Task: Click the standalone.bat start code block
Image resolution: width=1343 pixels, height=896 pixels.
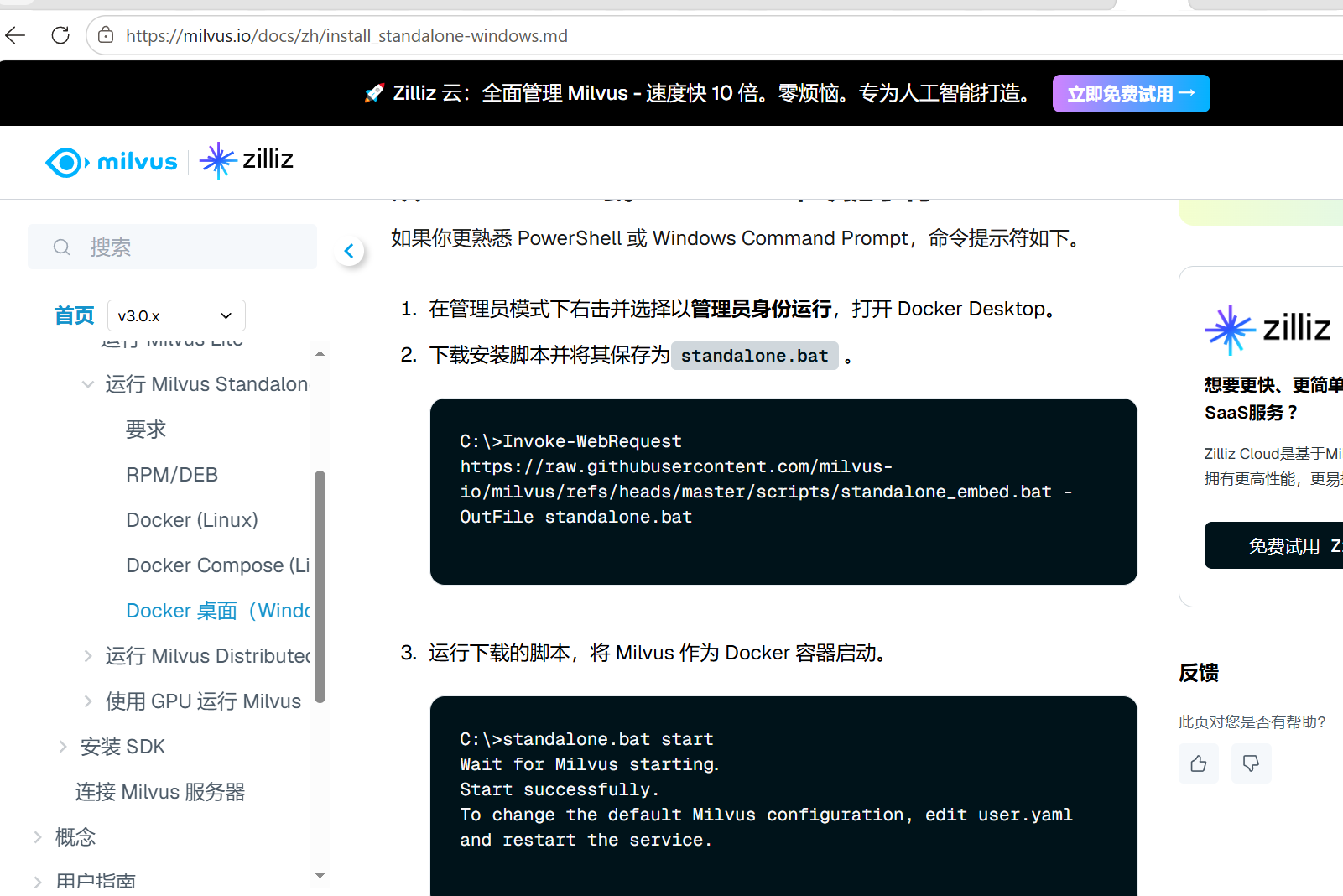Action: pyautogui.click(x=783, y=796)
